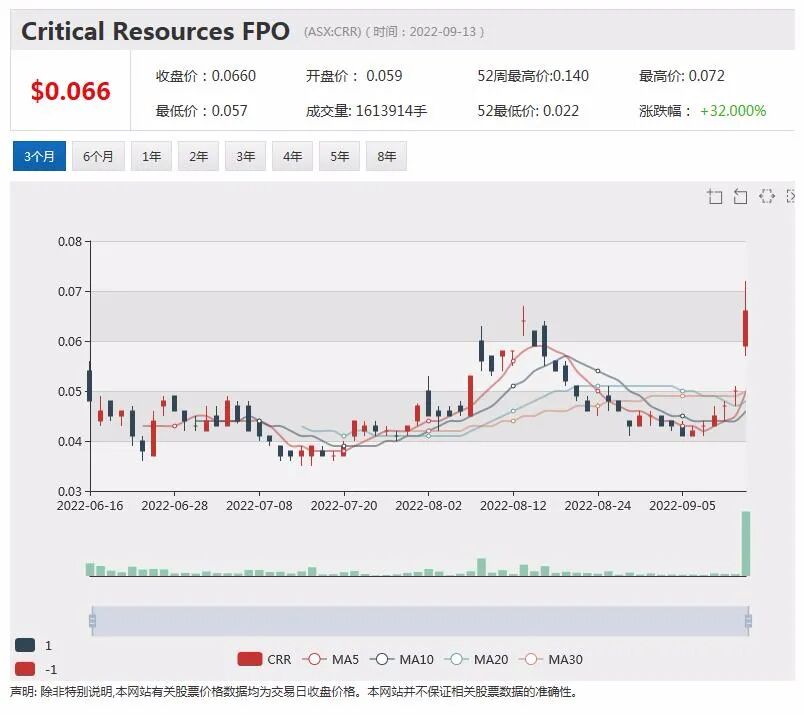This screenshot has width=804, height=715.
Task: Click the 最高价: 0.072 value
Action: pyautogui.click(x=681, y=76)
